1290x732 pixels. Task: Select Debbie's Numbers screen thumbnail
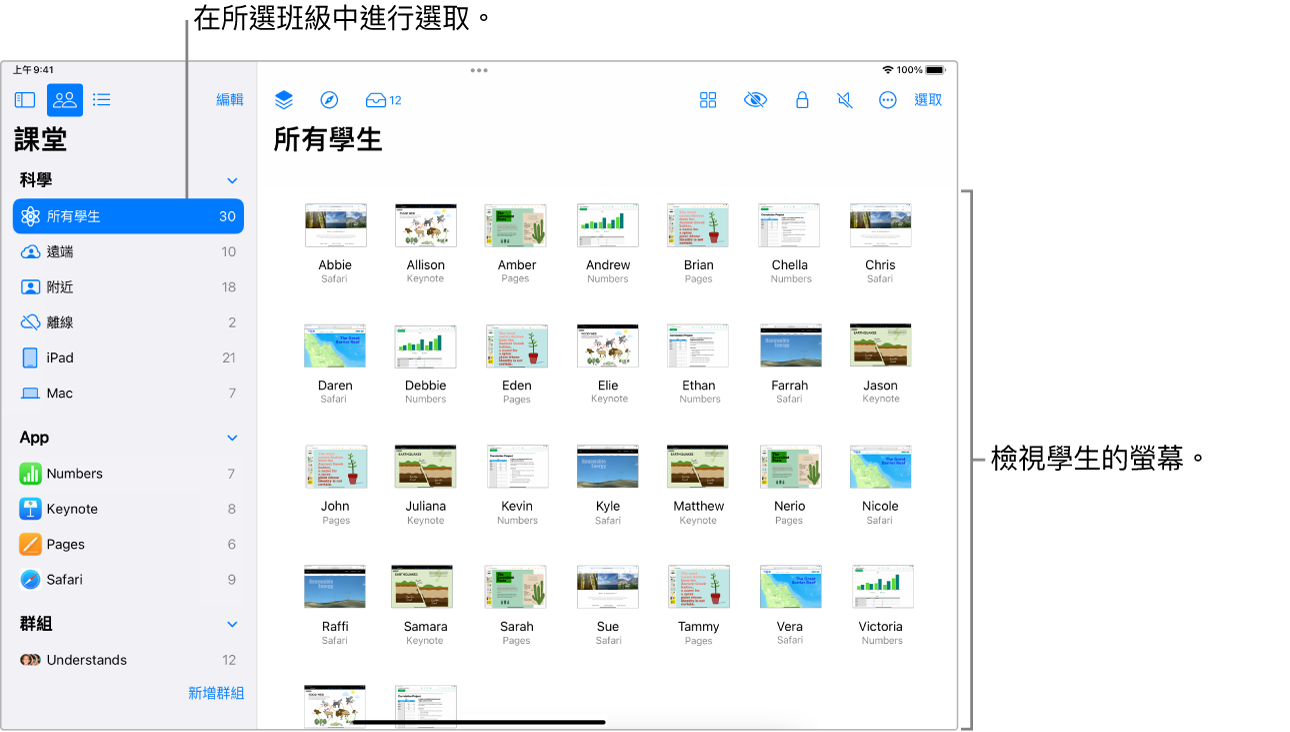click(x=426, y=345)
